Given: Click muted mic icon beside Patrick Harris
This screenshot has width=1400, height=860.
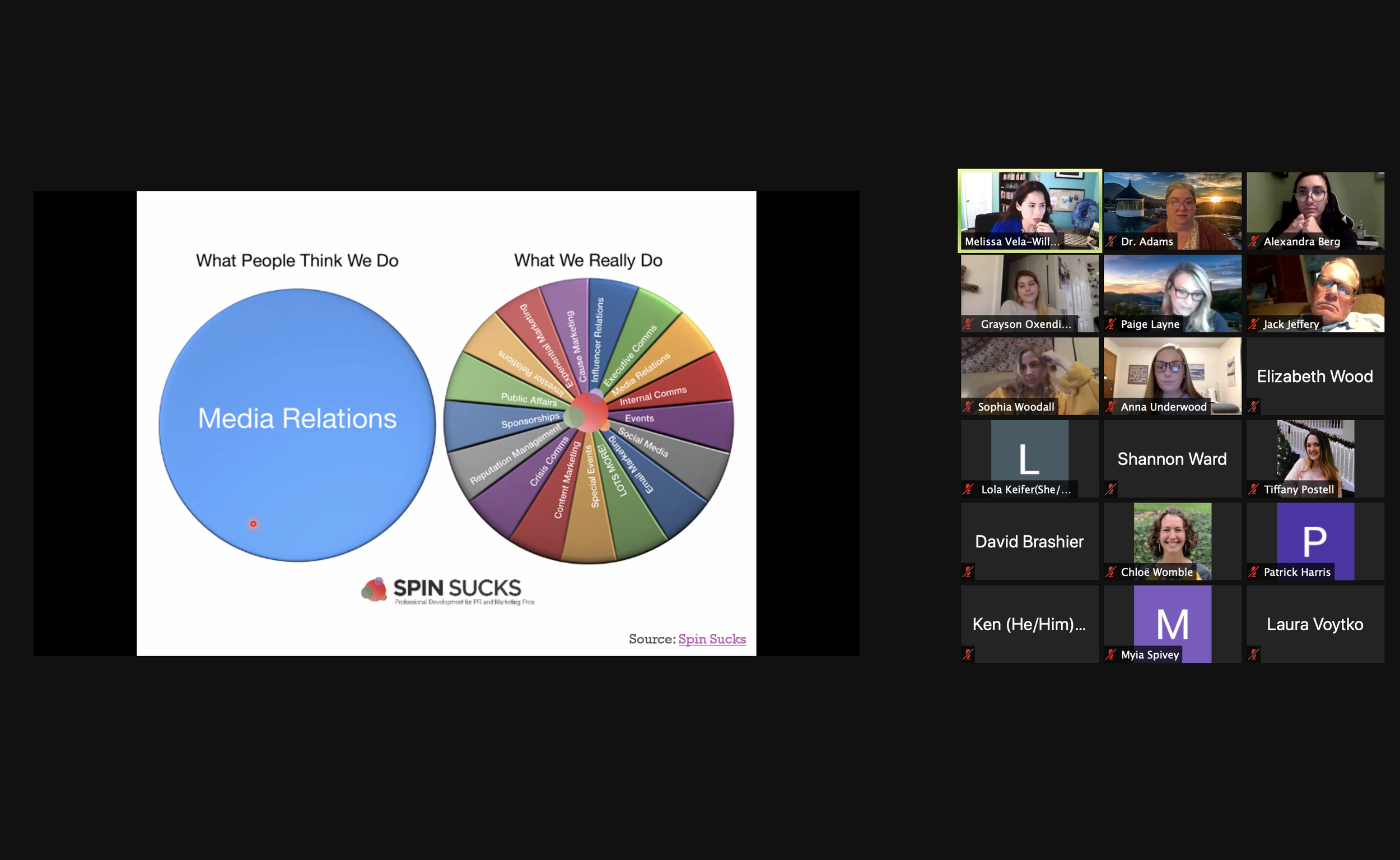Looking at the screenshot, I should click(1253, 571).
